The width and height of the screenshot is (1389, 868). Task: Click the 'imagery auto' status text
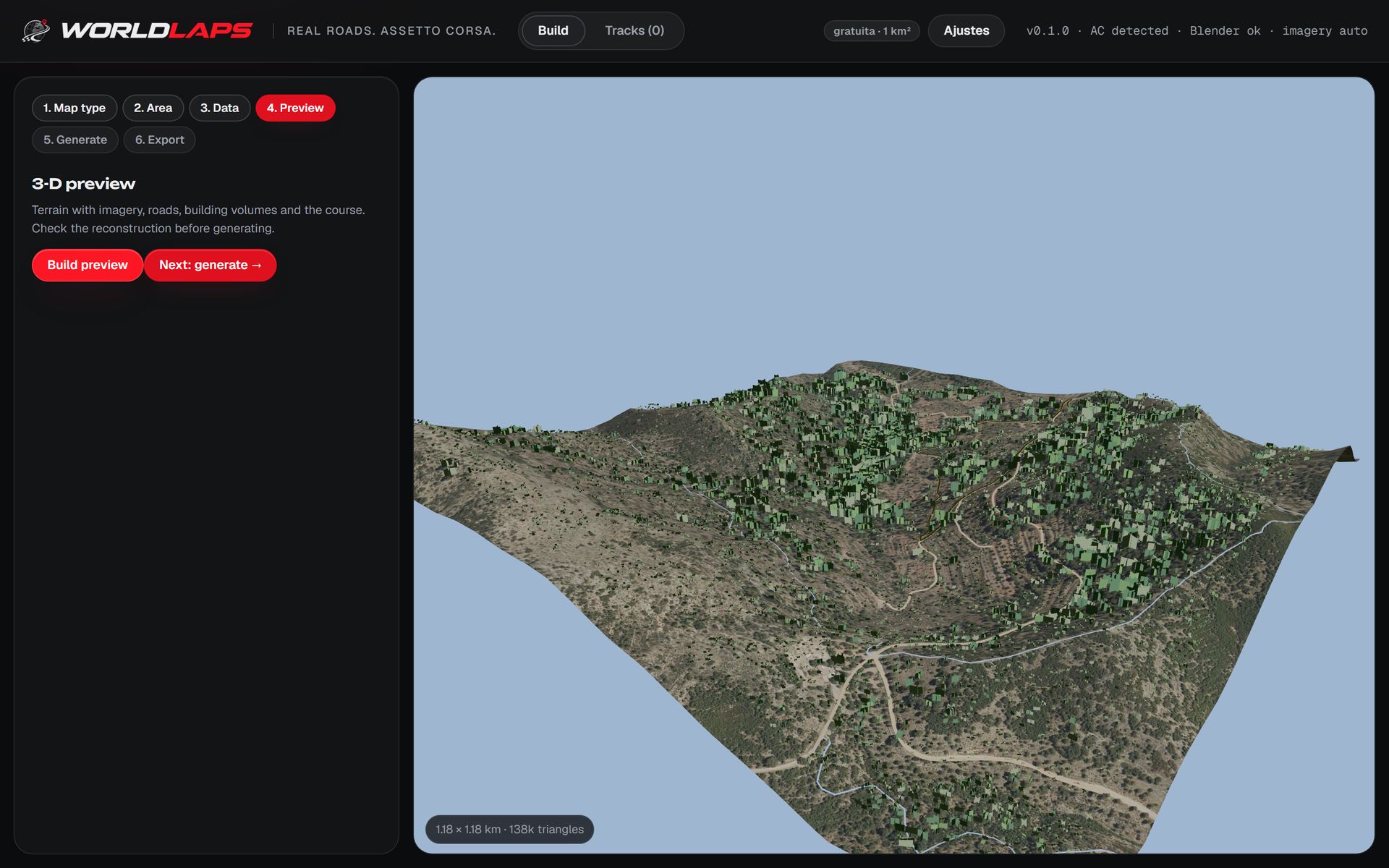(1325, 30)
